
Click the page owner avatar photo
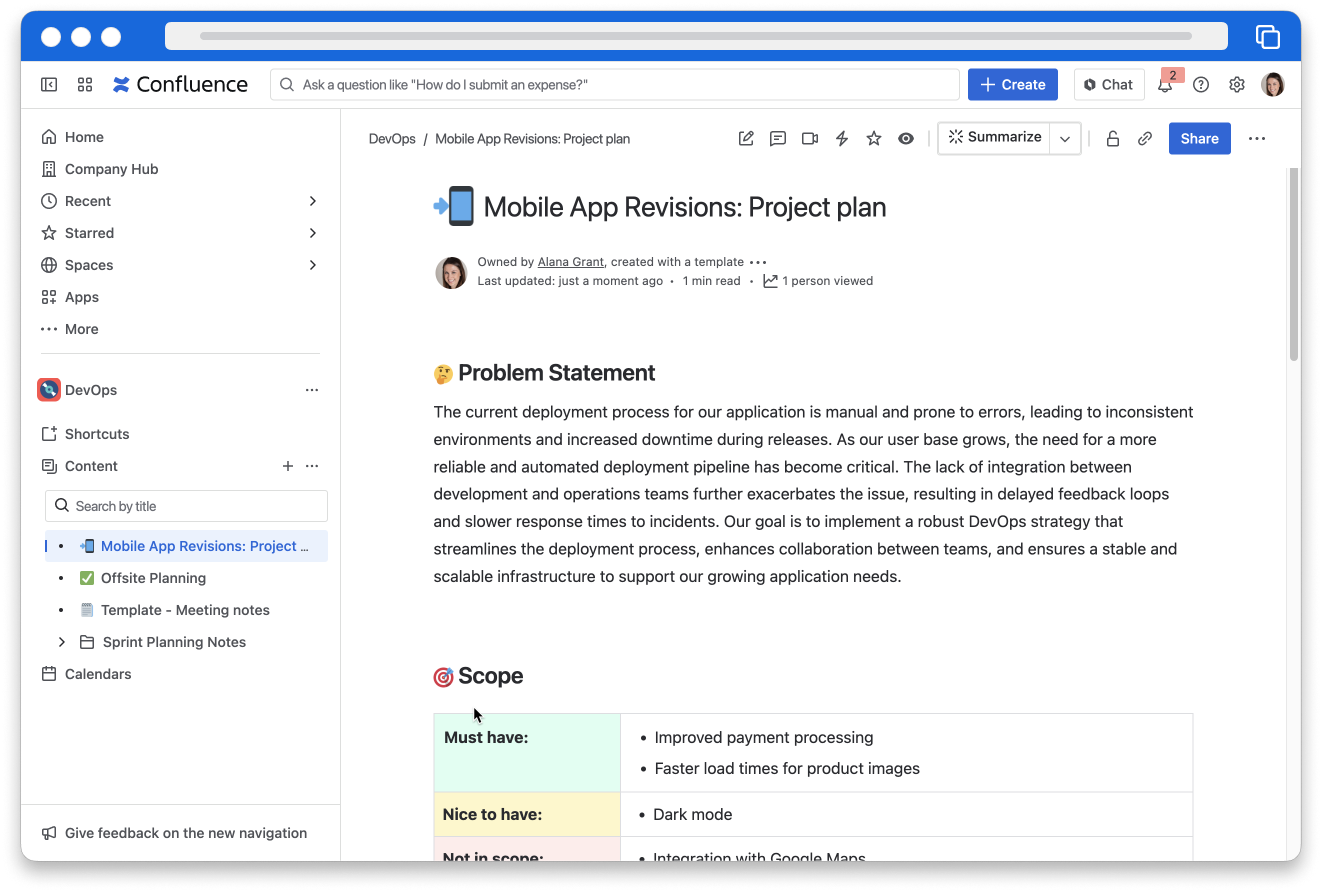[x=452, y=272]
